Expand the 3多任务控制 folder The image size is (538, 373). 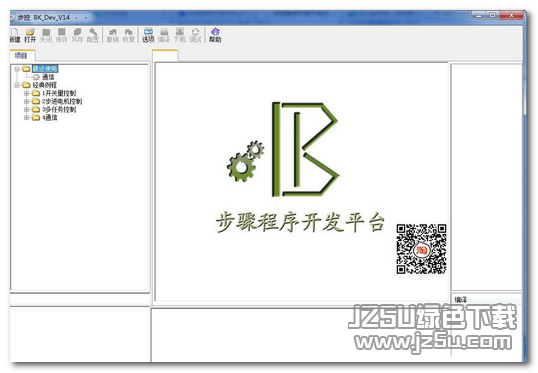click(26, 110)
